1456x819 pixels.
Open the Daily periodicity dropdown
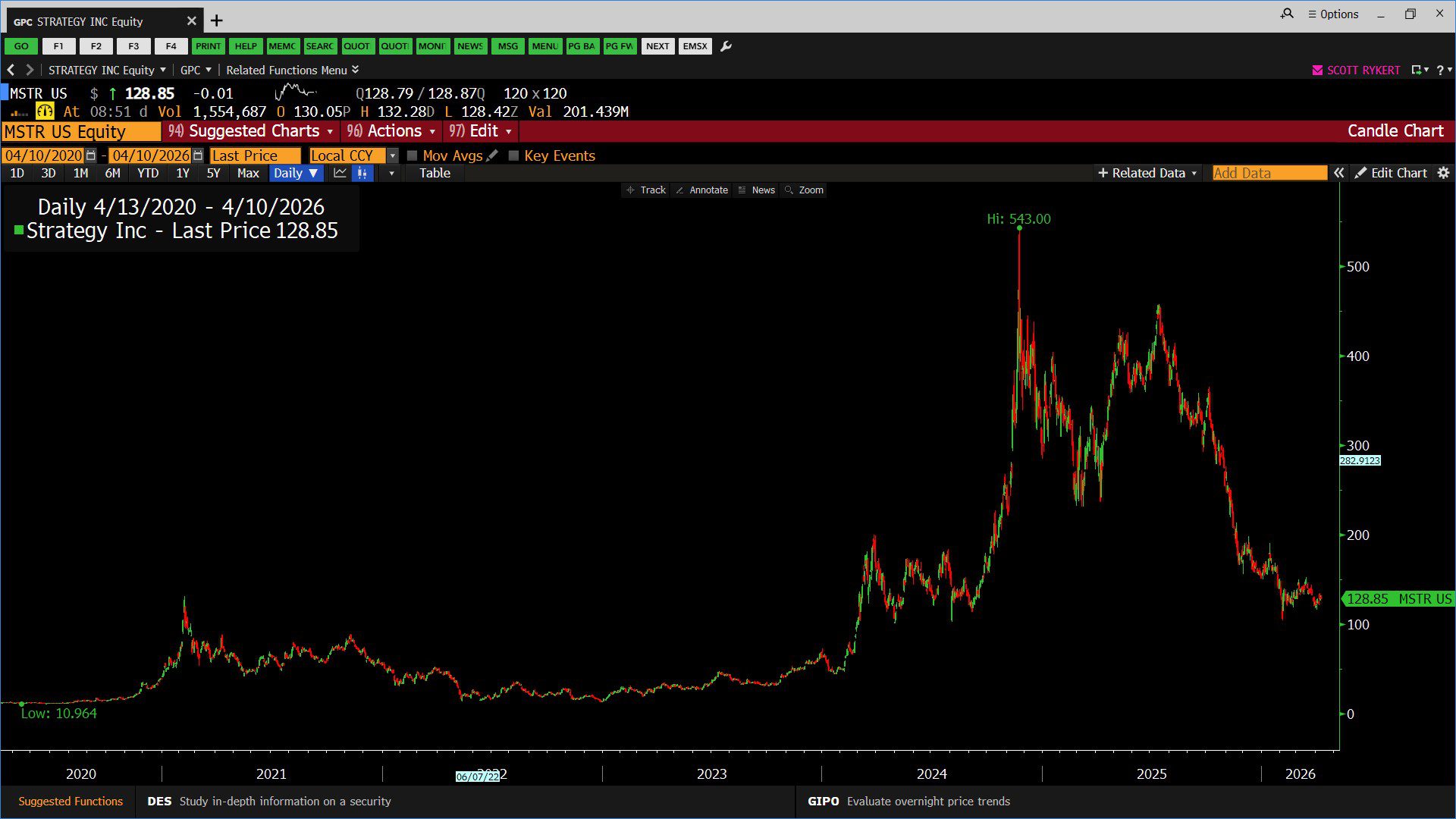pos(296,173)
